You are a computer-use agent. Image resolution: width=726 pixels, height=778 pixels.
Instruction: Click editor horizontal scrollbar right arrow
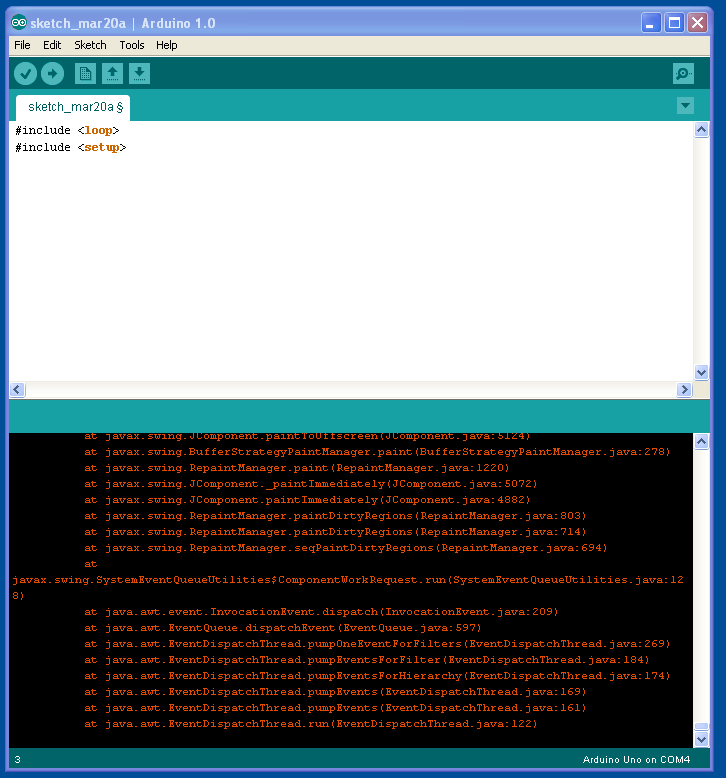[684, 389]
